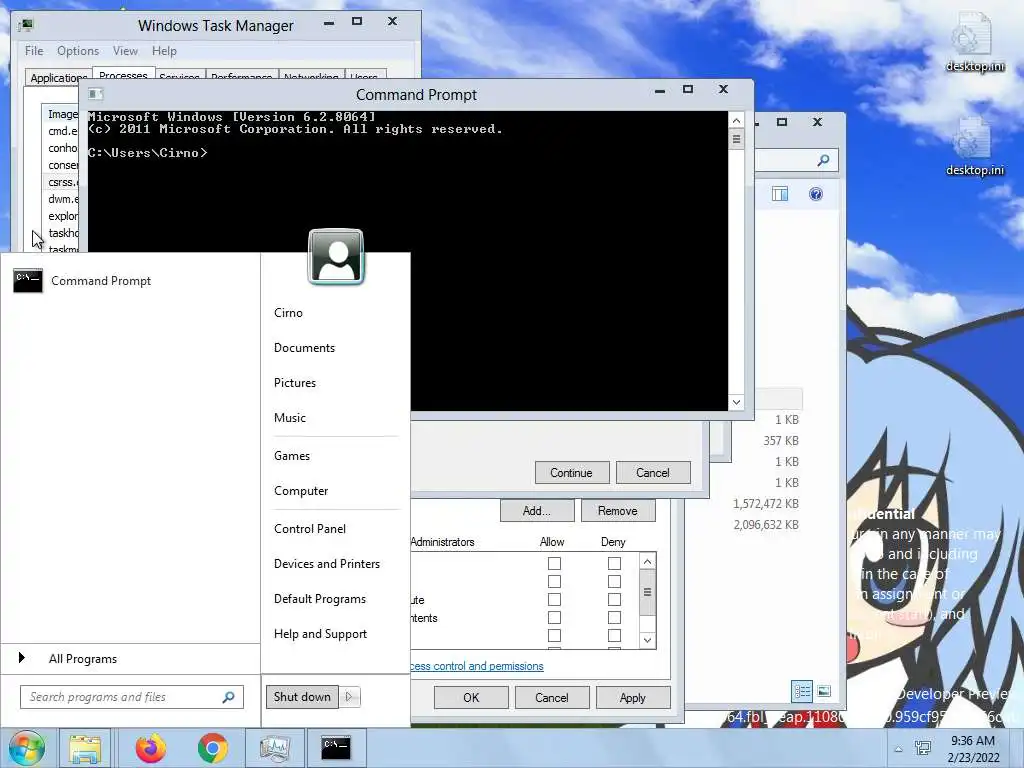Click the Start orb on the taskbar
The height and width of the screenshot is (768, 1024).
(x=26, y=748)
